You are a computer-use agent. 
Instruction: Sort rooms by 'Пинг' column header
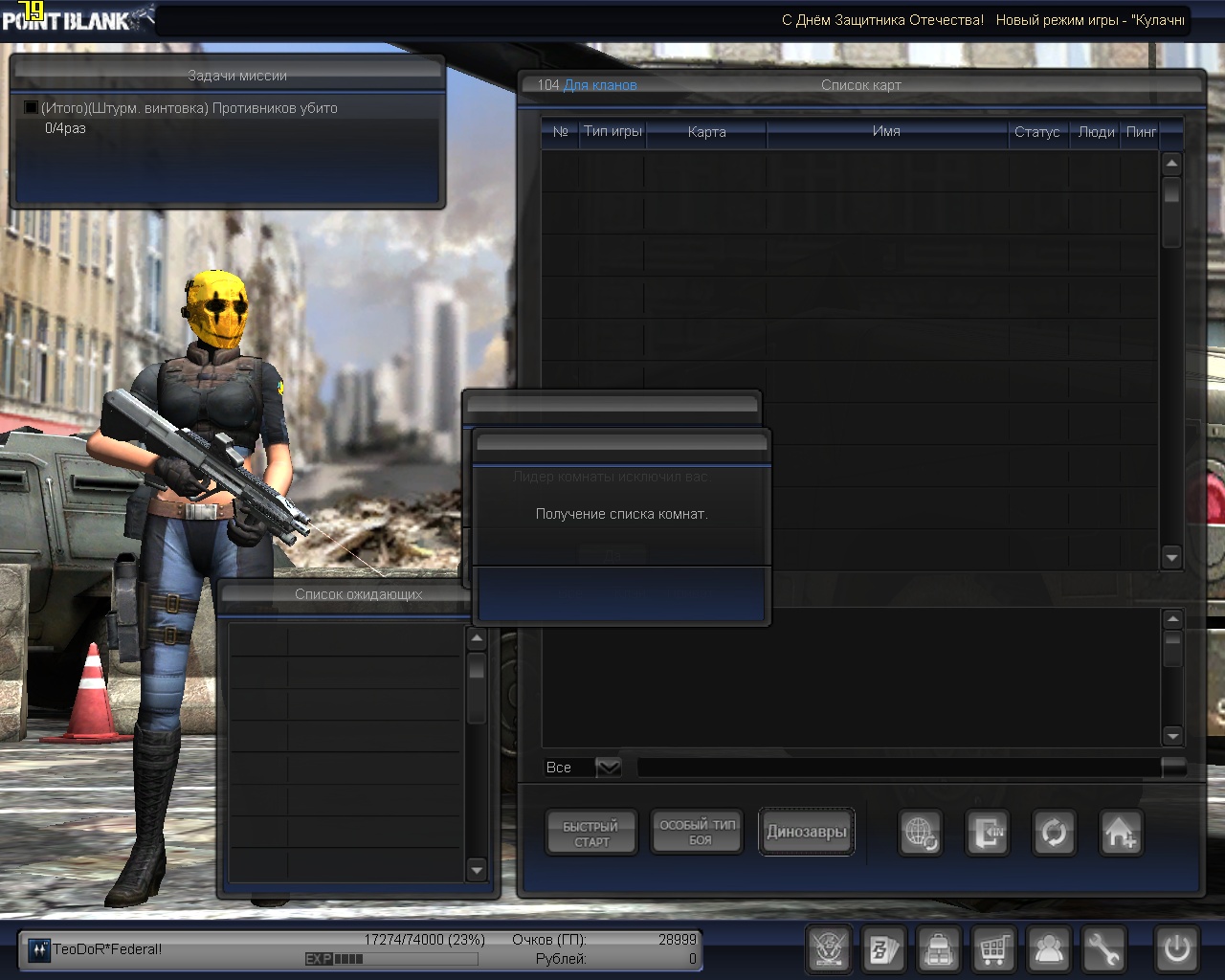tap(1141, 132)
